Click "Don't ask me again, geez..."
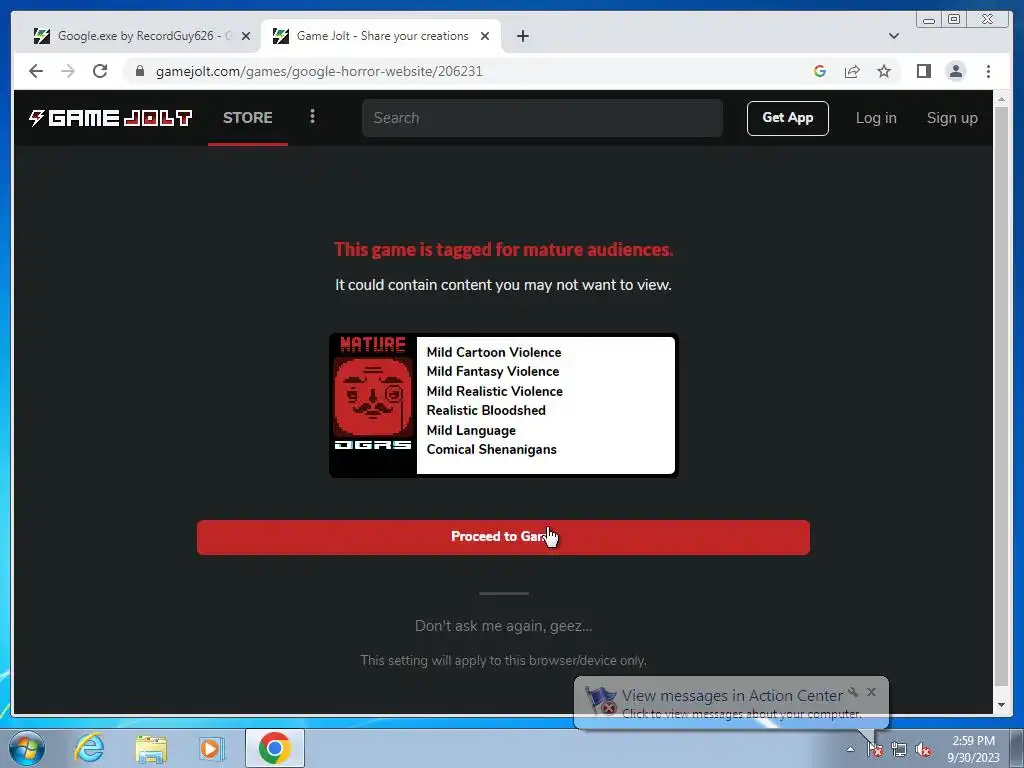1024x768 pixels. click(504, 626)
